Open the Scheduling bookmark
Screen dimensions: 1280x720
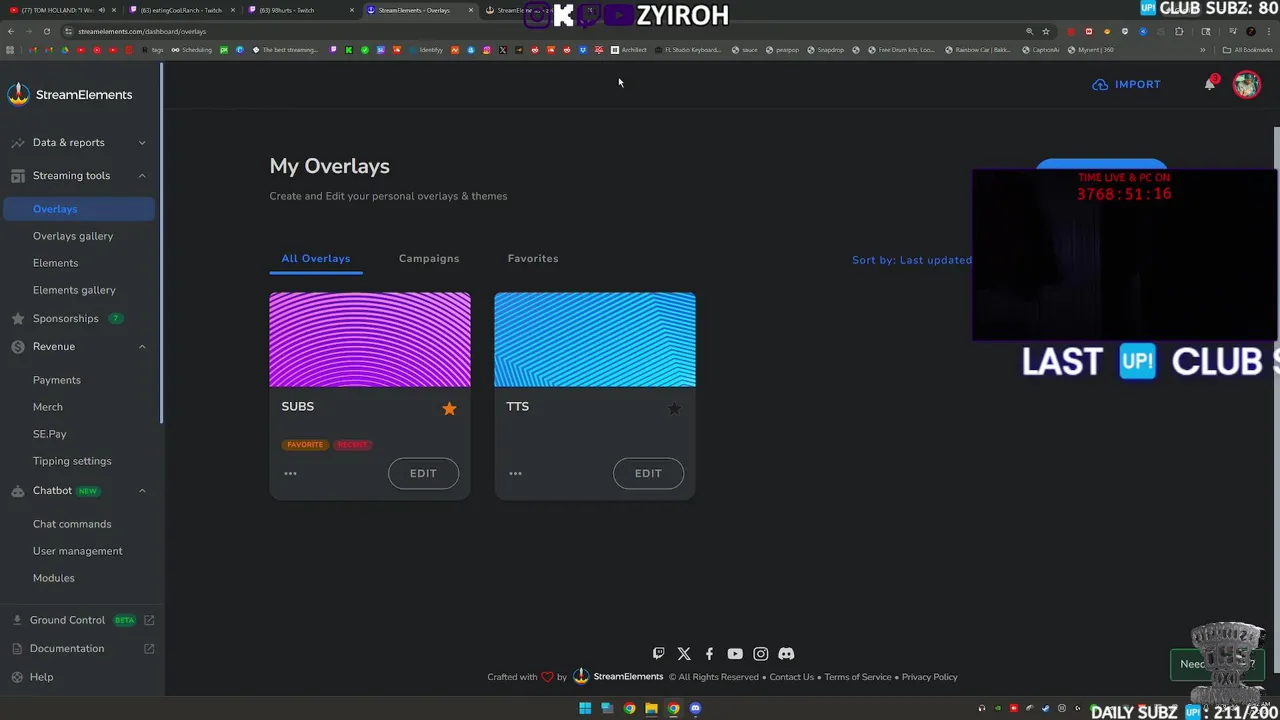[191, 50]
